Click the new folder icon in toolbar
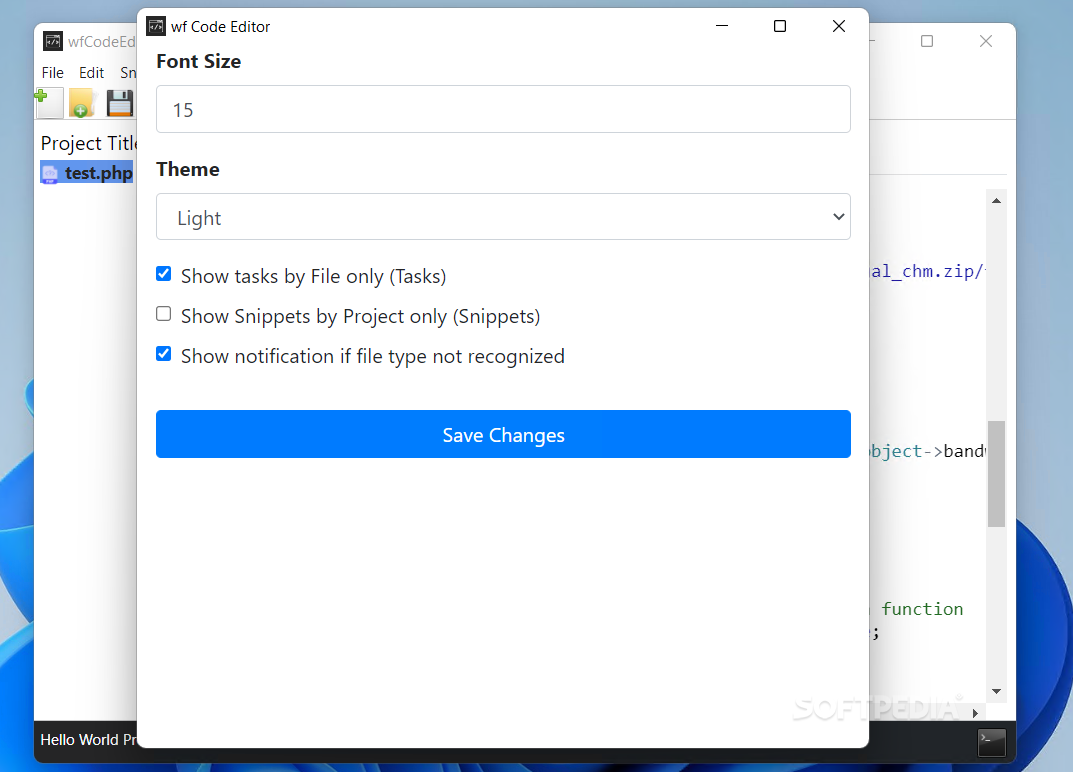This screenshot has width=1073, height=772. click(x=82, y=103)
